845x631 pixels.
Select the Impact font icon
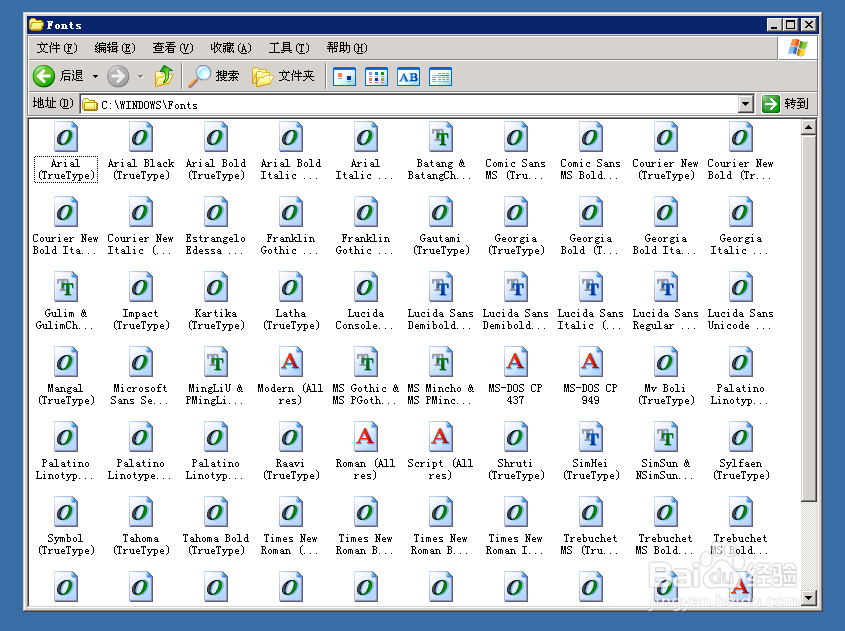[141, 287]
